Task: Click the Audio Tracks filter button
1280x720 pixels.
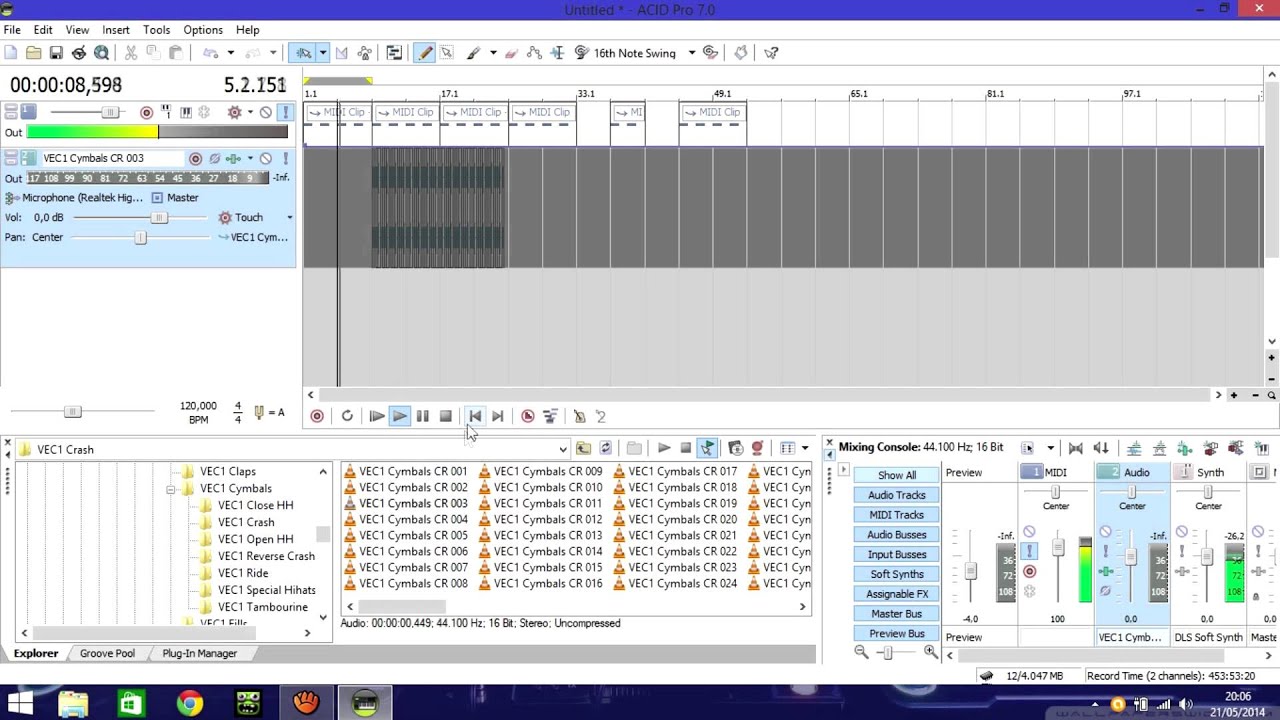Action: pos(897,495)
